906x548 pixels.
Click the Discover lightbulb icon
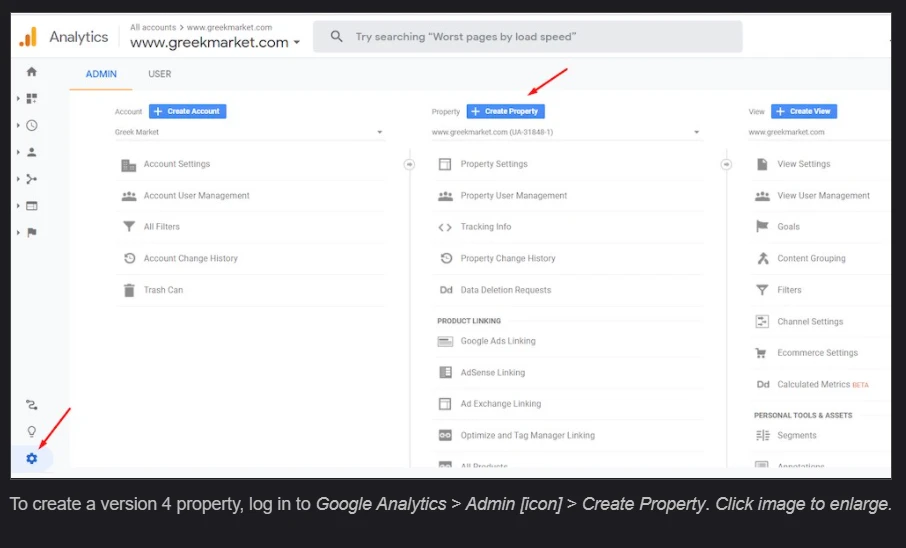(32, 432)
